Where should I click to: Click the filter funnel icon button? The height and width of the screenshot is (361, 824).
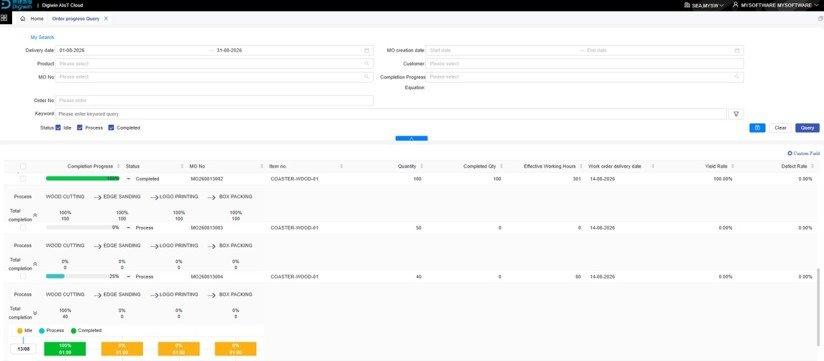pos(736,114)
